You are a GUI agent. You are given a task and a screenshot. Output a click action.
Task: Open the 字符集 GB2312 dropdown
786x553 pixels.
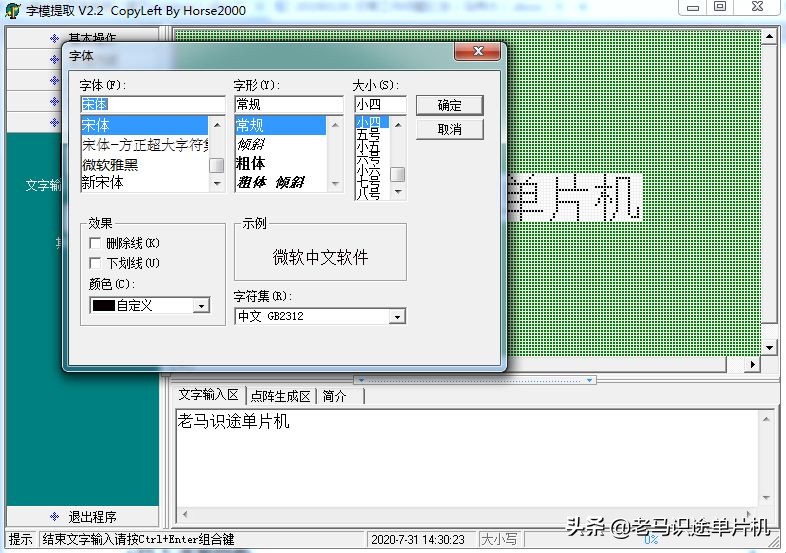click(x=397, y=316)
